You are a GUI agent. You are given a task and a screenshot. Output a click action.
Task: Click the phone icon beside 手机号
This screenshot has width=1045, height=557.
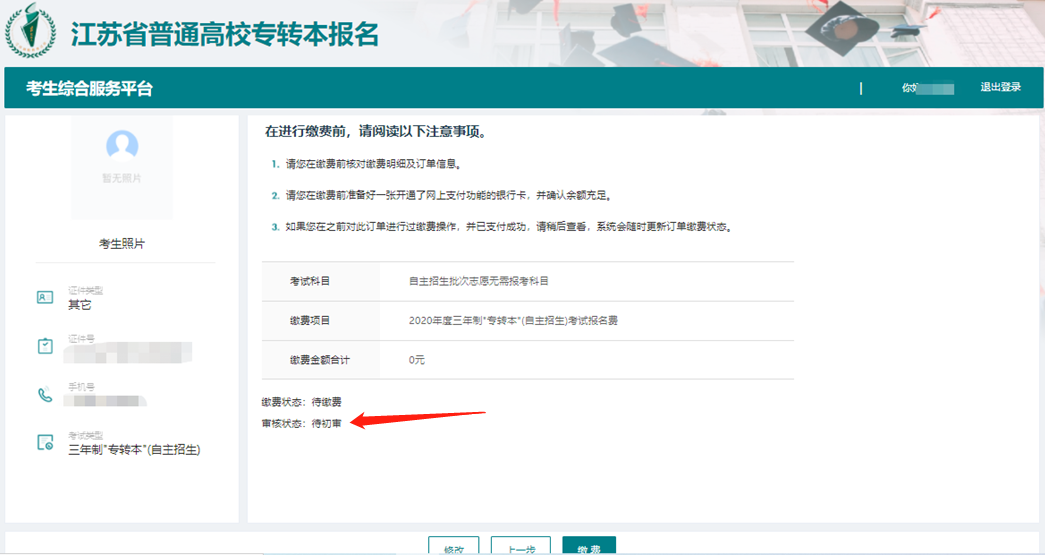pyautogui.click(x=45, y=394)
